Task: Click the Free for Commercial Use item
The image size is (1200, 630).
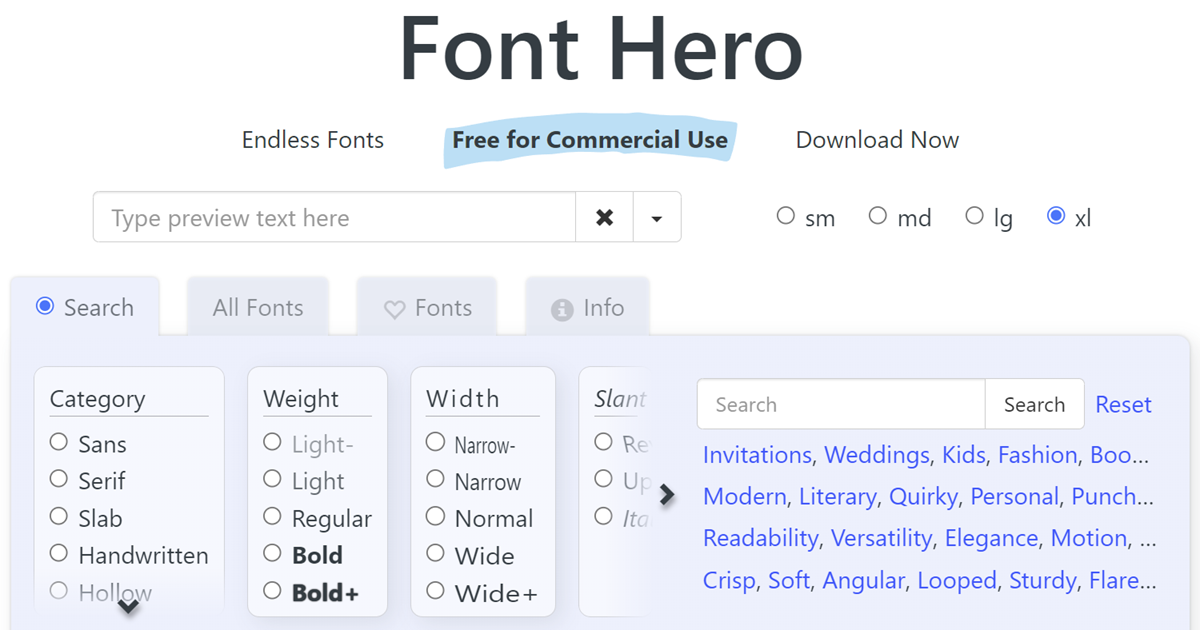Action: (590, 139)
